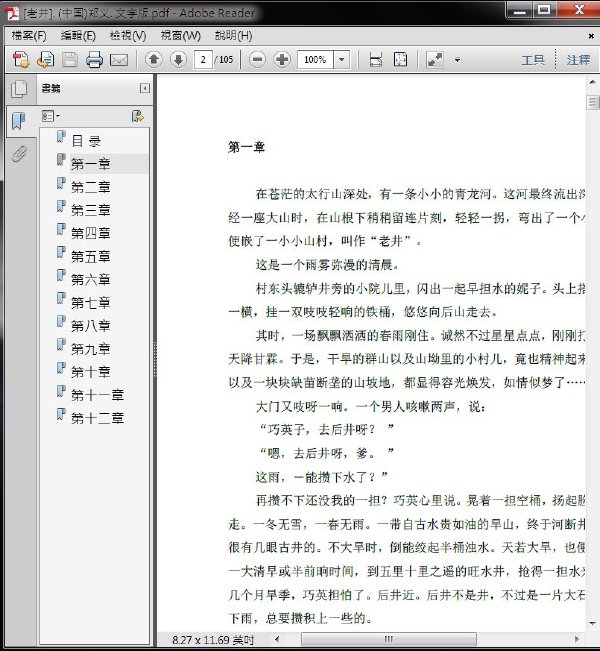Select the 第十一章 bookmark
Image resolution: width=600 pixels, height=651 pixels.
click(97, 395)
